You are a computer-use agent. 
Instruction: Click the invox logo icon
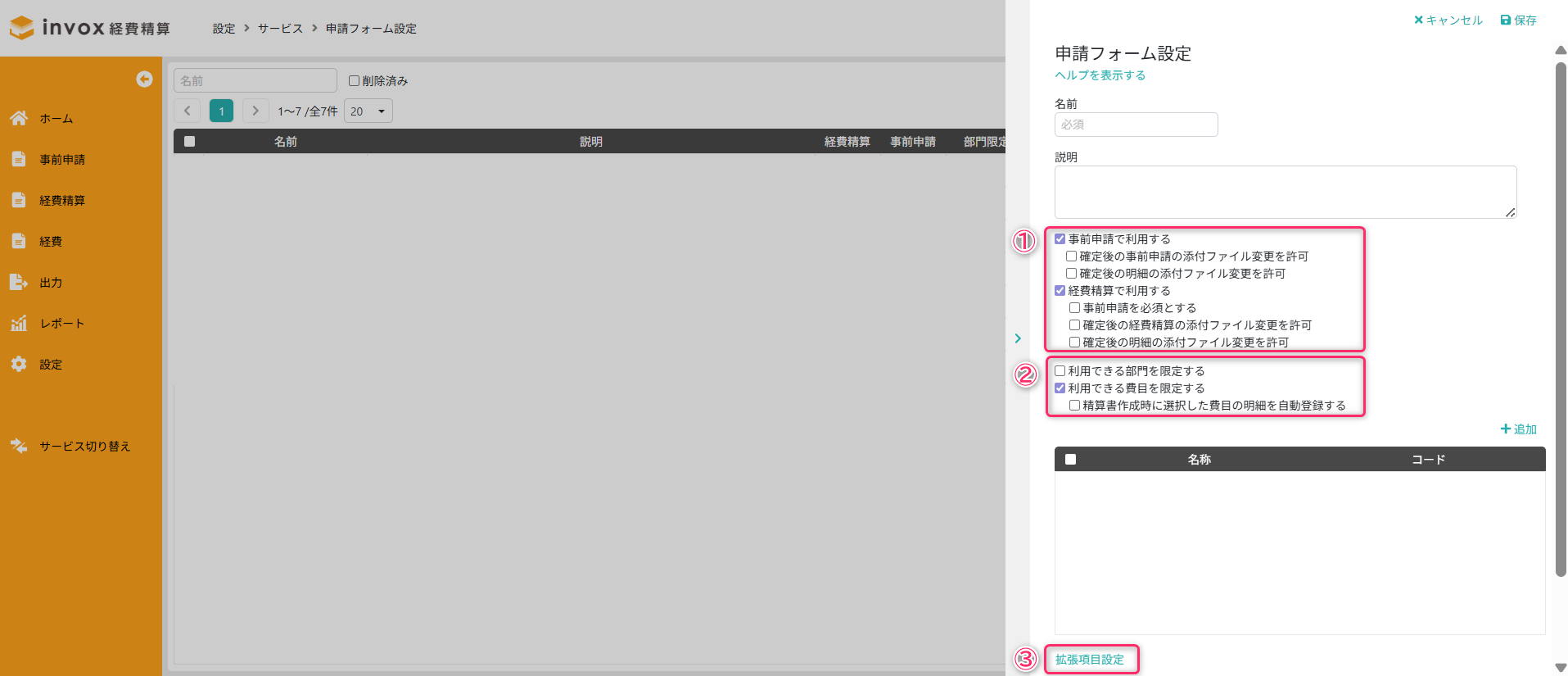point(22,28)
